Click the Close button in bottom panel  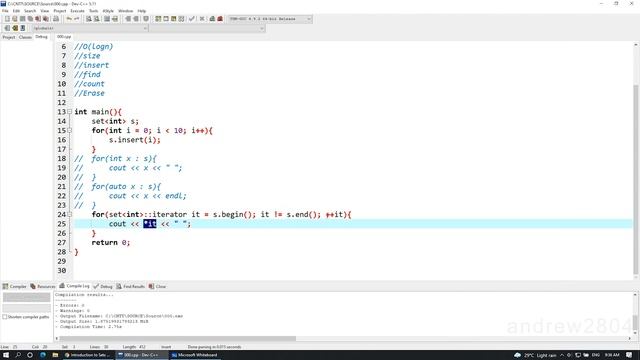click(158, 287)
